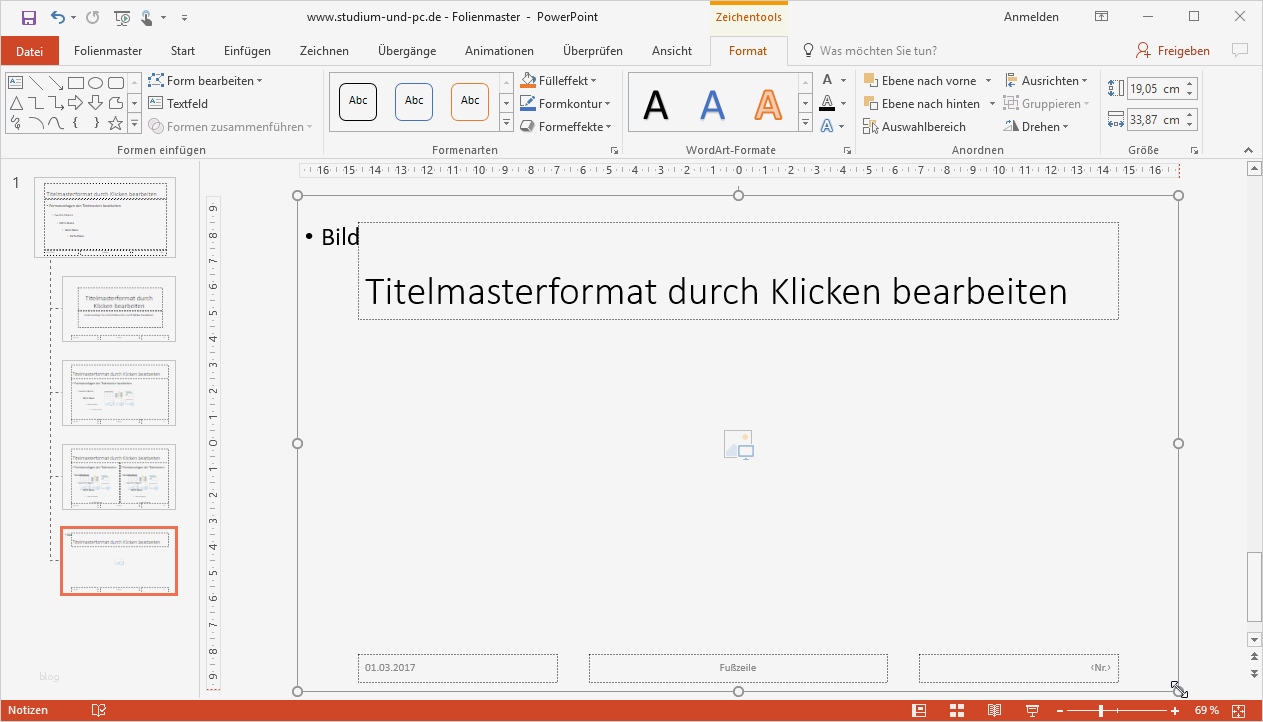Click Anmelden in the title bar
The height and width of the screenshot is (722, 1263).
(x=1031, y=16)
